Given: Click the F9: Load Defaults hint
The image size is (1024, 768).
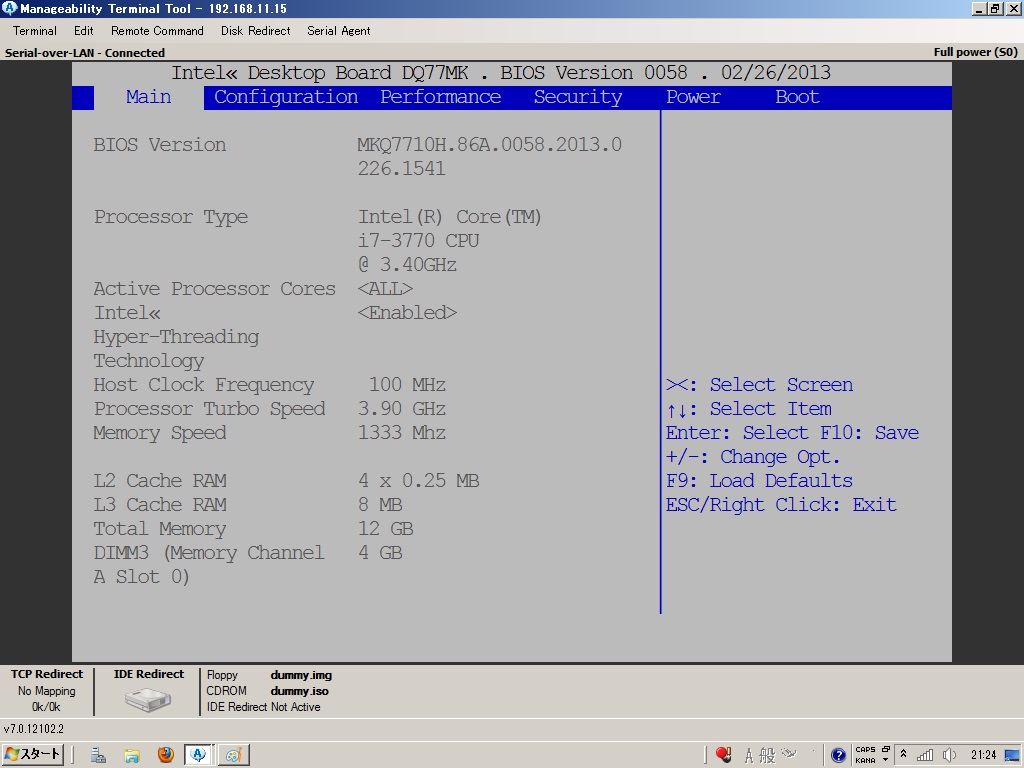Looking at the screenshot, I should (x=760, y=481).
